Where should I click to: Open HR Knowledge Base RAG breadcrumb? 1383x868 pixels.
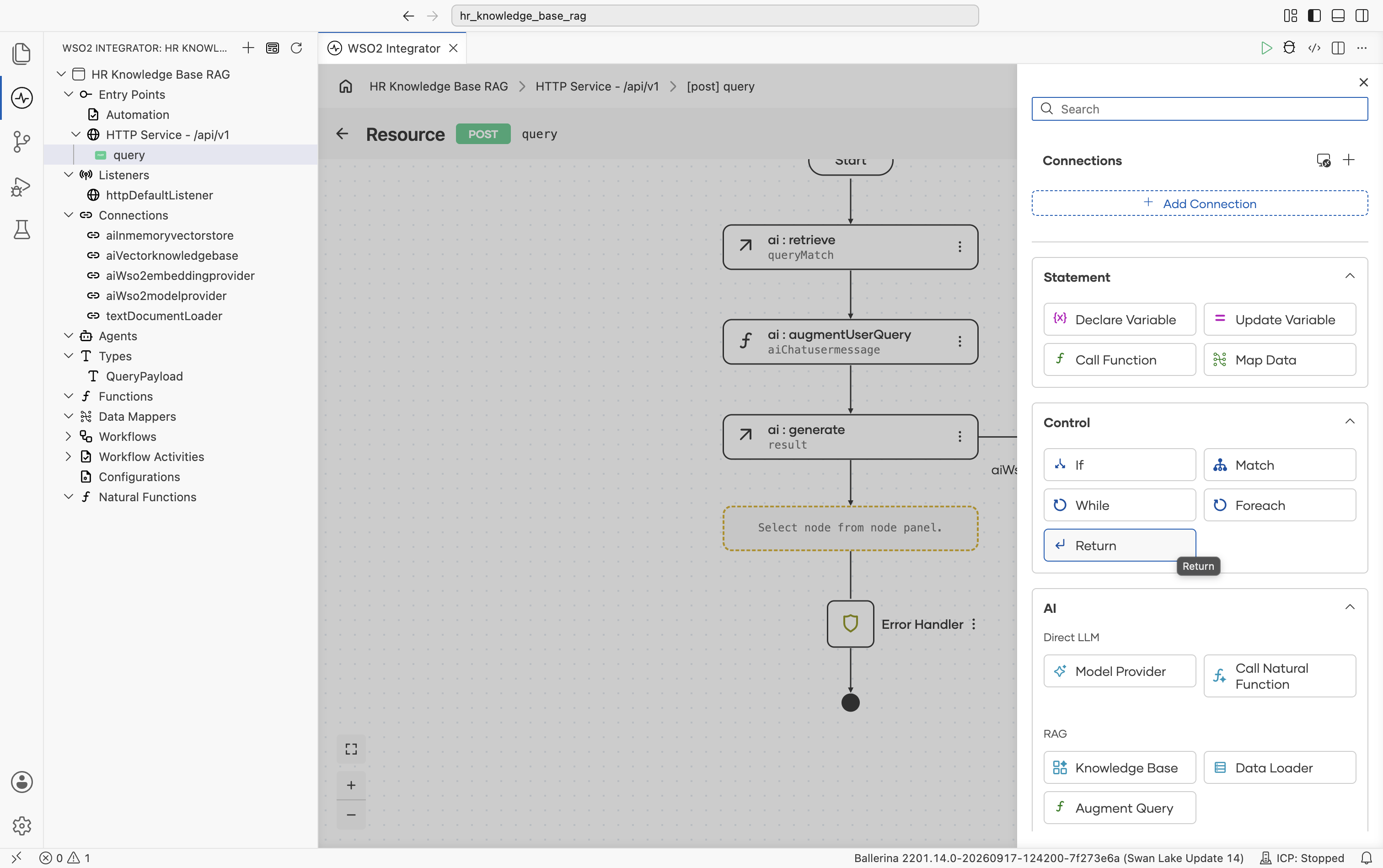(x=439, y=86)
